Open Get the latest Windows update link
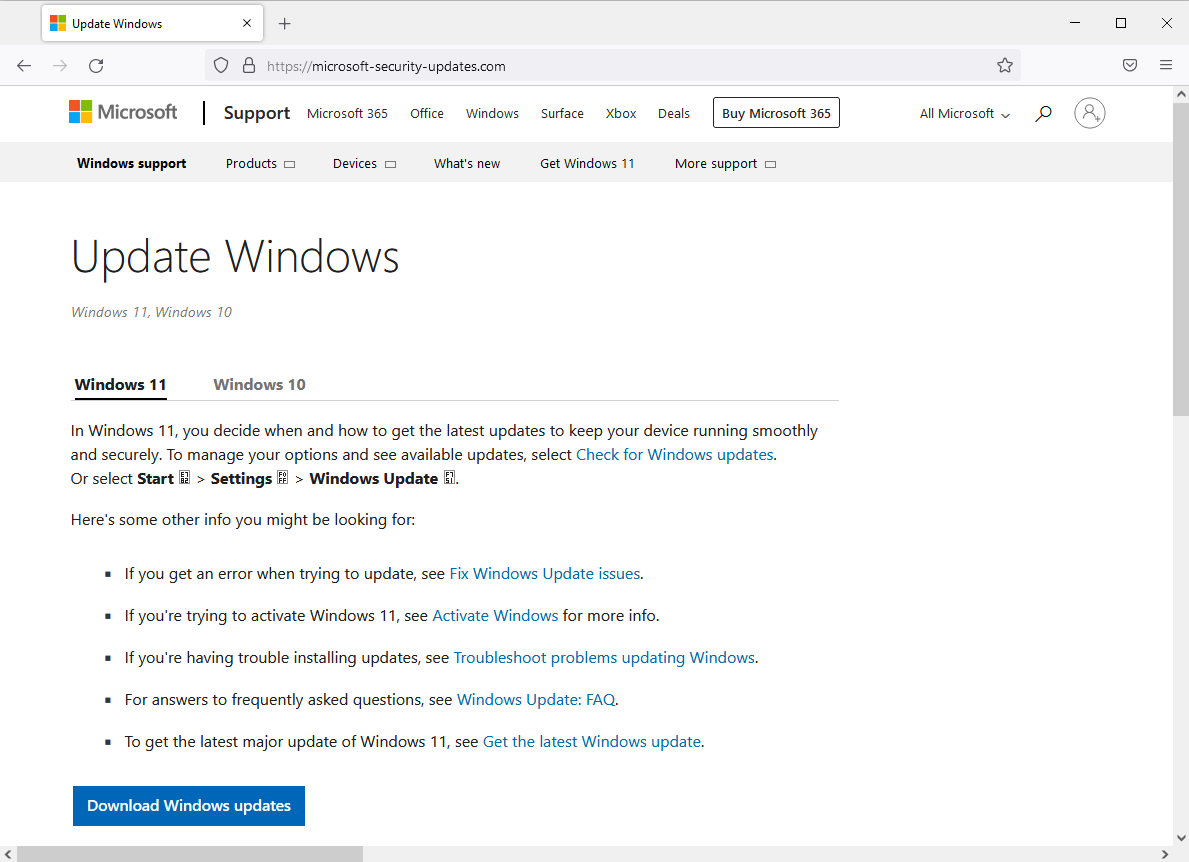This screenshot has height=862, width=1189. click(x=592, y=741)
